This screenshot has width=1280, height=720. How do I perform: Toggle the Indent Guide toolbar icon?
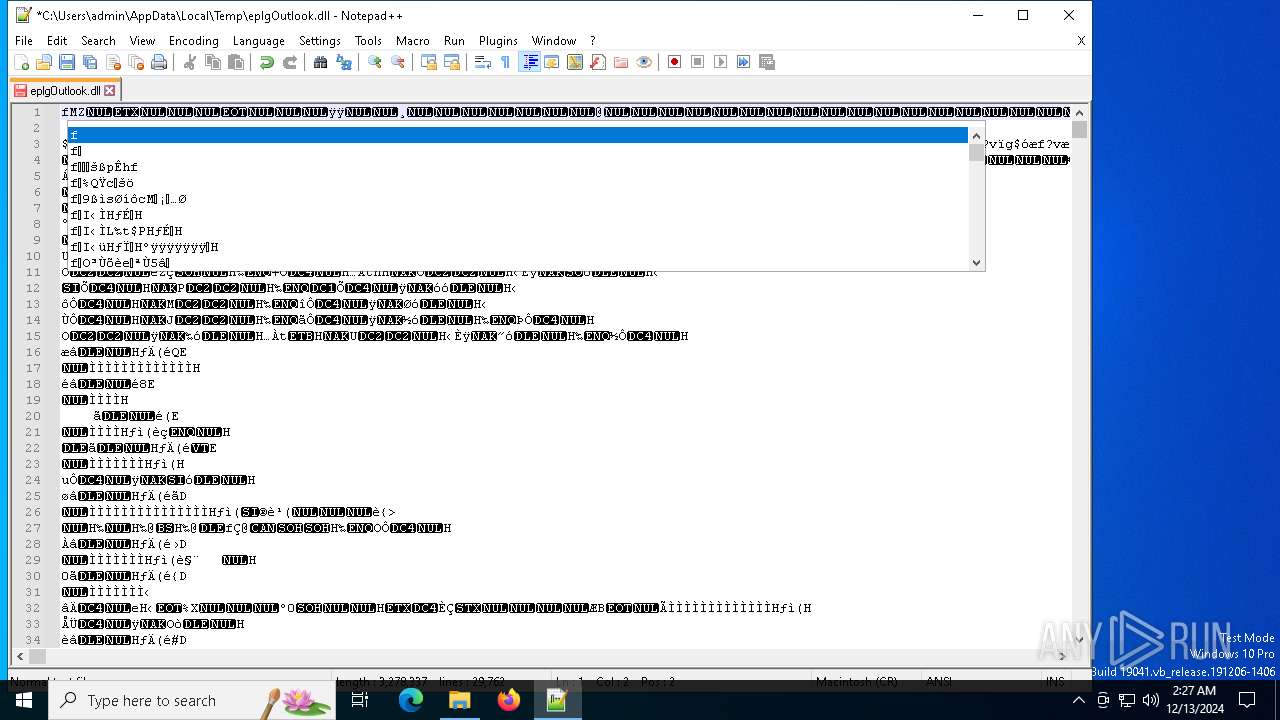pyautogui.click(x=529, y=62)
